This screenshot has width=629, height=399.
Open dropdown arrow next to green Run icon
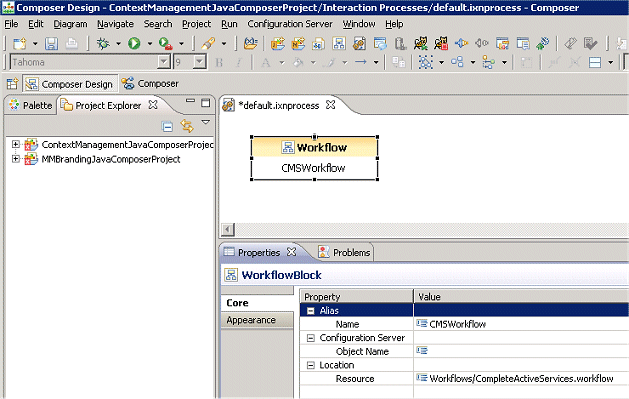point(150,43)
